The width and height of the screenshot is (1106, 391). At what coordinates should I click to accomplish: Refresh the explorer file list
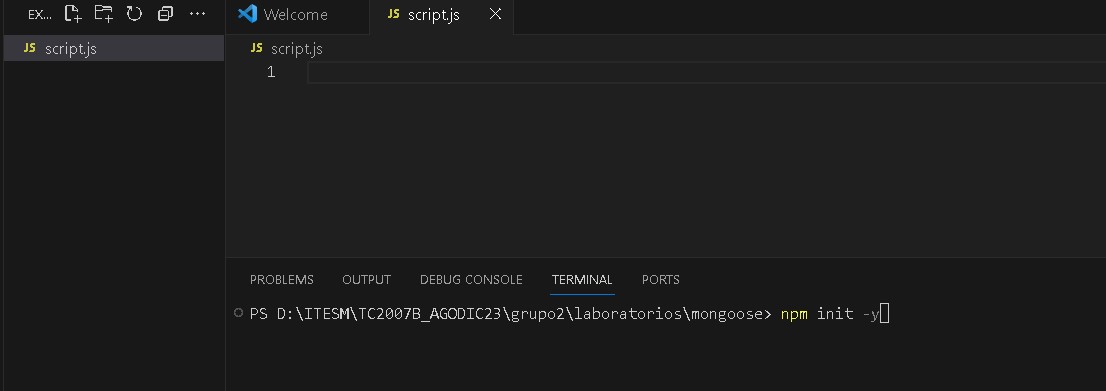pyautogui.click(x=134, y=13)
